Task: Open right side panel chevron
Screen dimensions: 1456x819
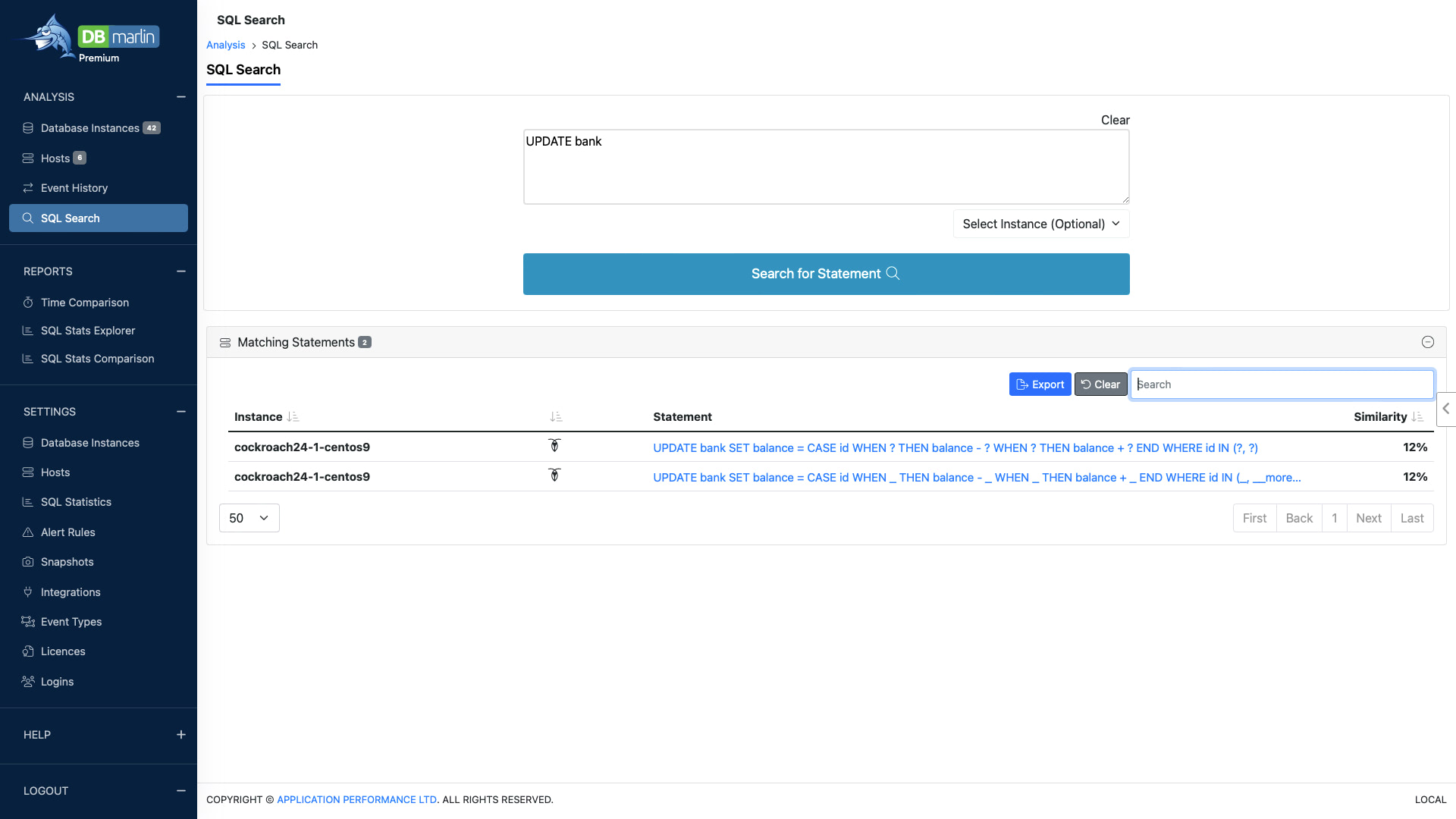Action: pos(1446,409)
